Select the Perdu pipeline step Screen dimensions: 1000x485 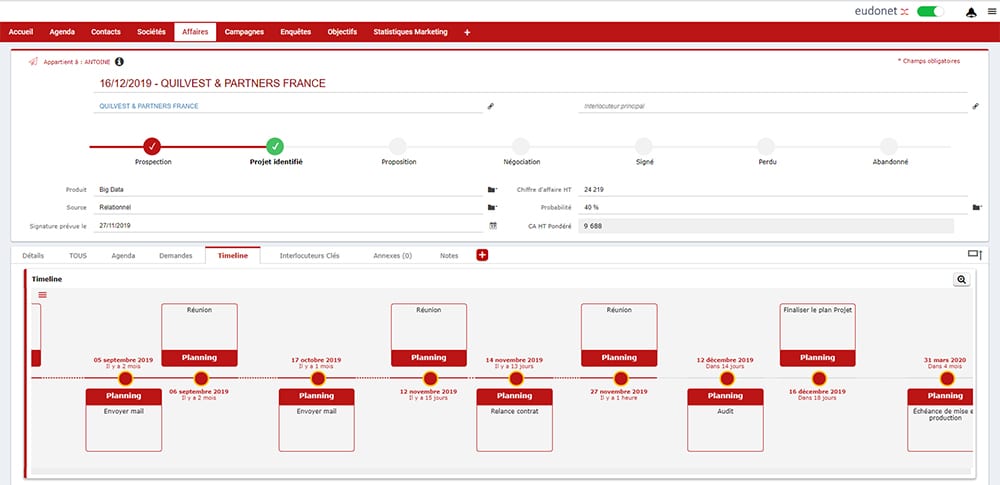click(x=766, y=146)
